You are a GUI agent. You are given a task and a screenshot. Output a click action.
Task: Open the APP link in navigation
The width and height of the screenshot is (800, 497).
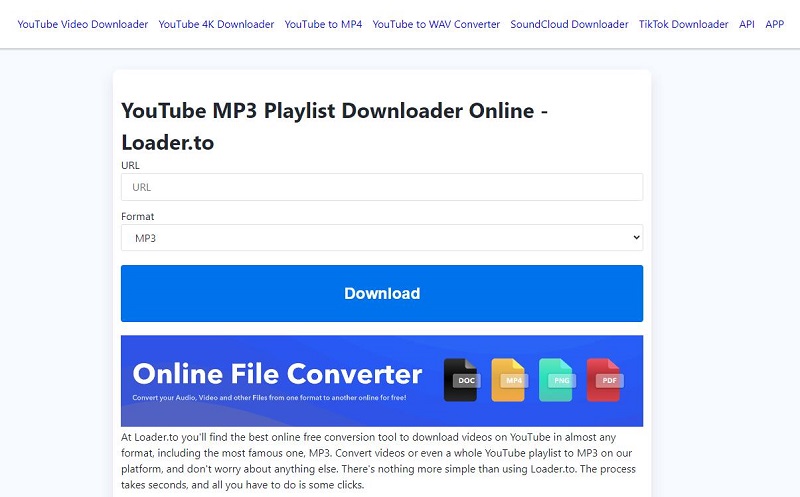pyautogui.click(x=774, y=24)
